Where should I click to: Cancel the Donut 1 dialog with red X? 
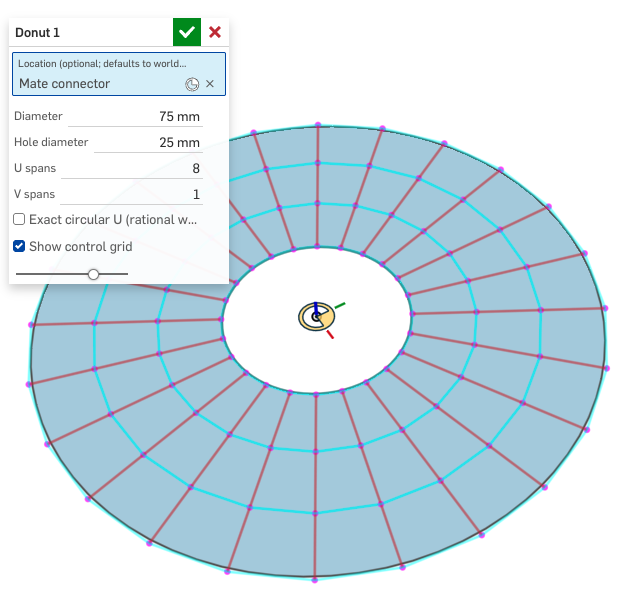tap(215, 32)
